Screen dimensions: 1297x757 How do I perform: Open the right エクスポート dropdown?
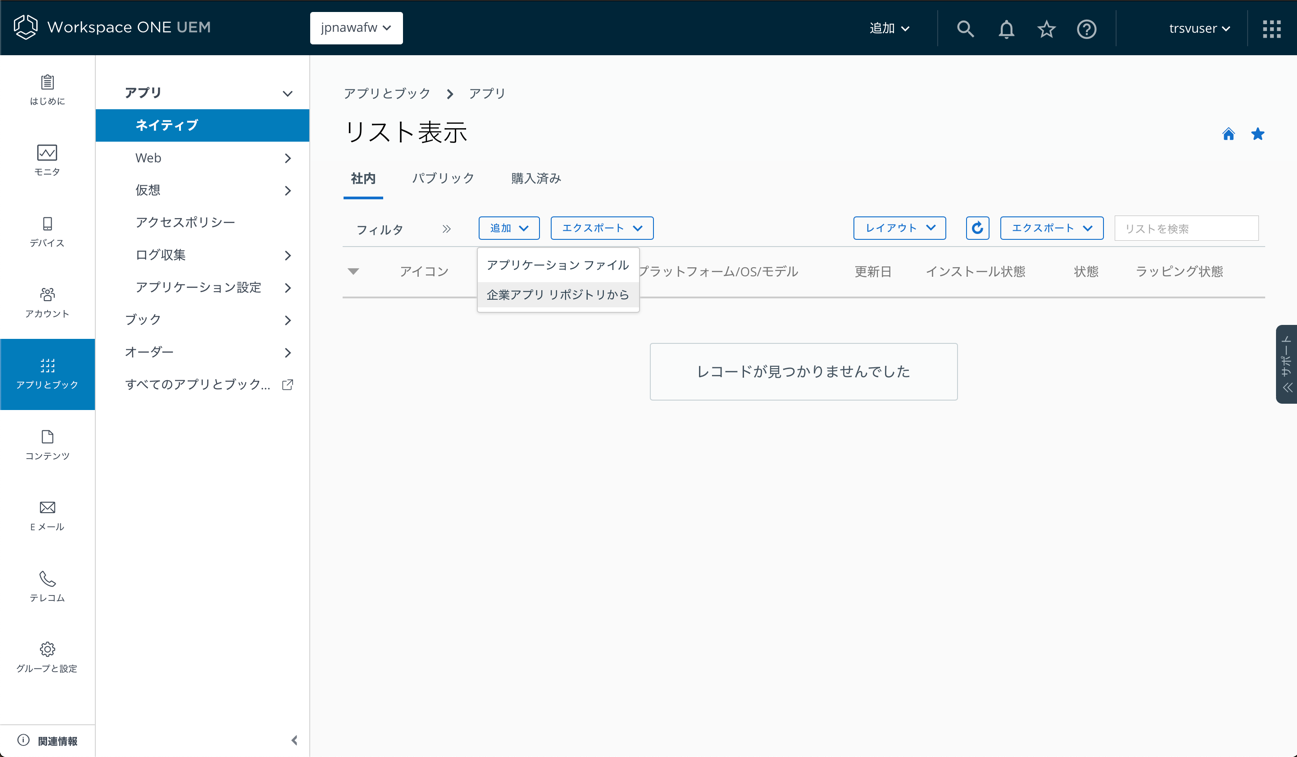[1052, 228]
